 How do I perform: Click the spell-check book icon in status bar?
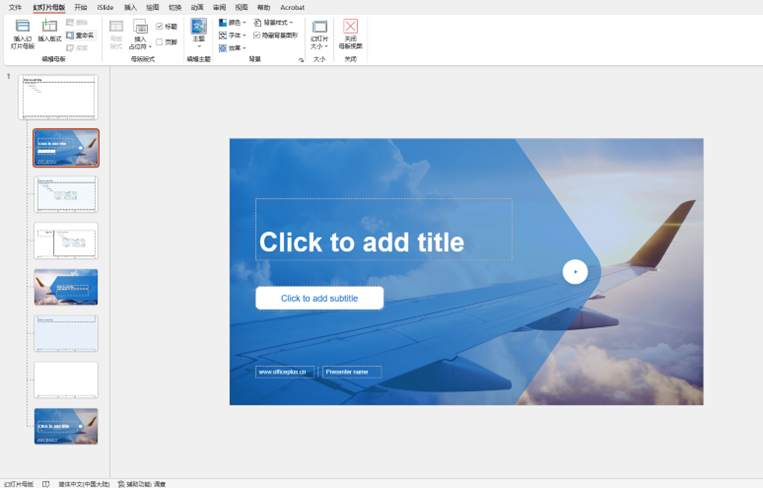click(x=46, y=484)
